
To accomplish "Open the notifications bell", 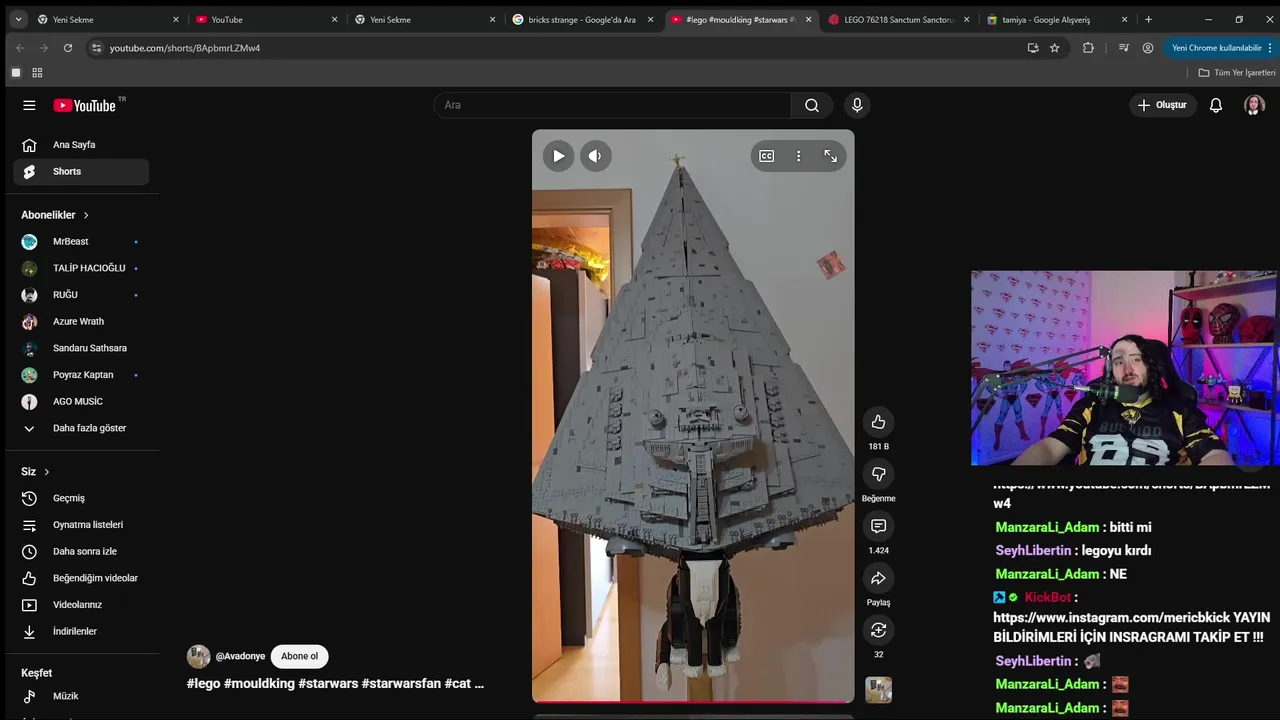I will [1216, 105].
